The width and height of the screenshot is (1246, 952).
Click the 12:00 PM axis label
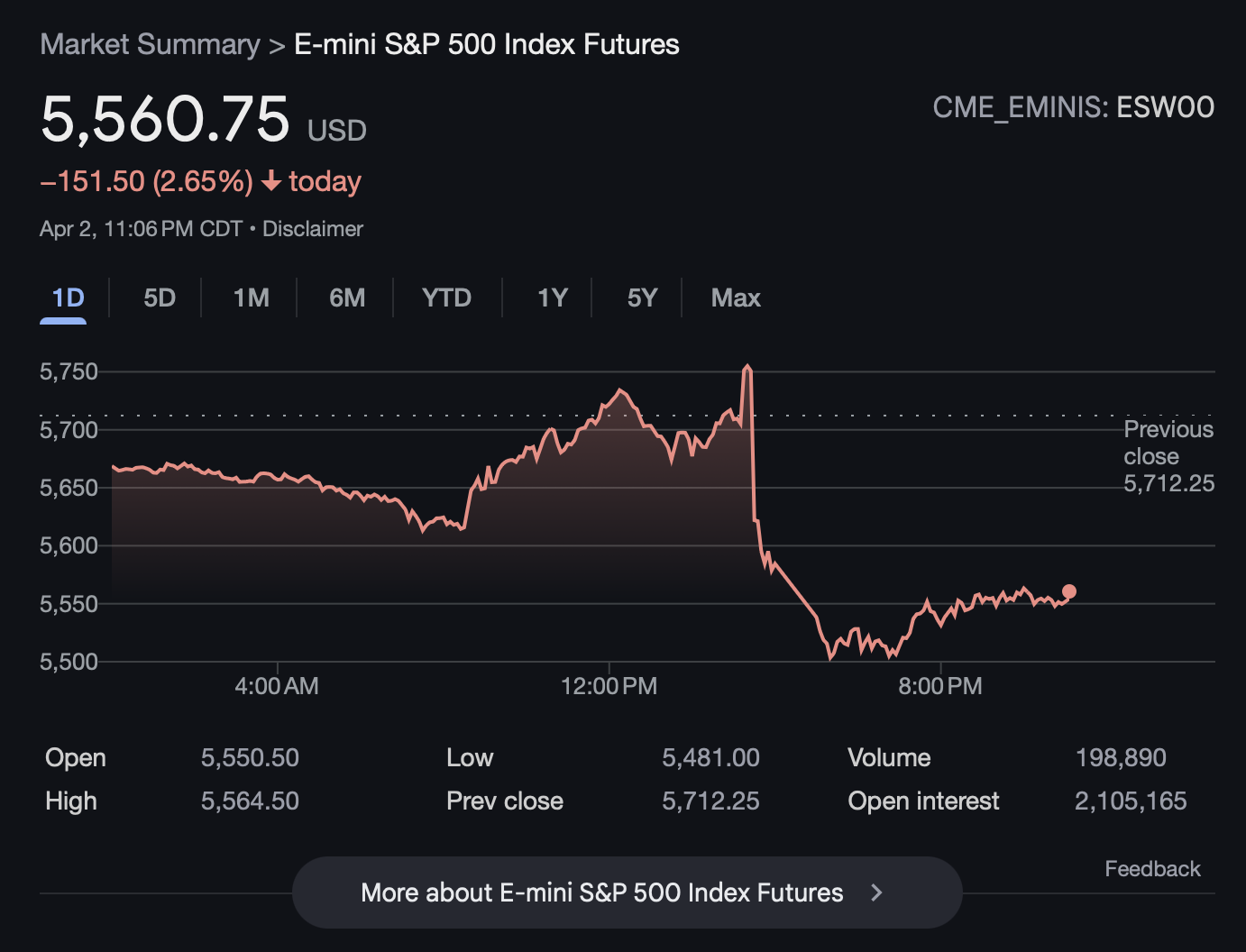pyautogui.click(x=609, y=686)
